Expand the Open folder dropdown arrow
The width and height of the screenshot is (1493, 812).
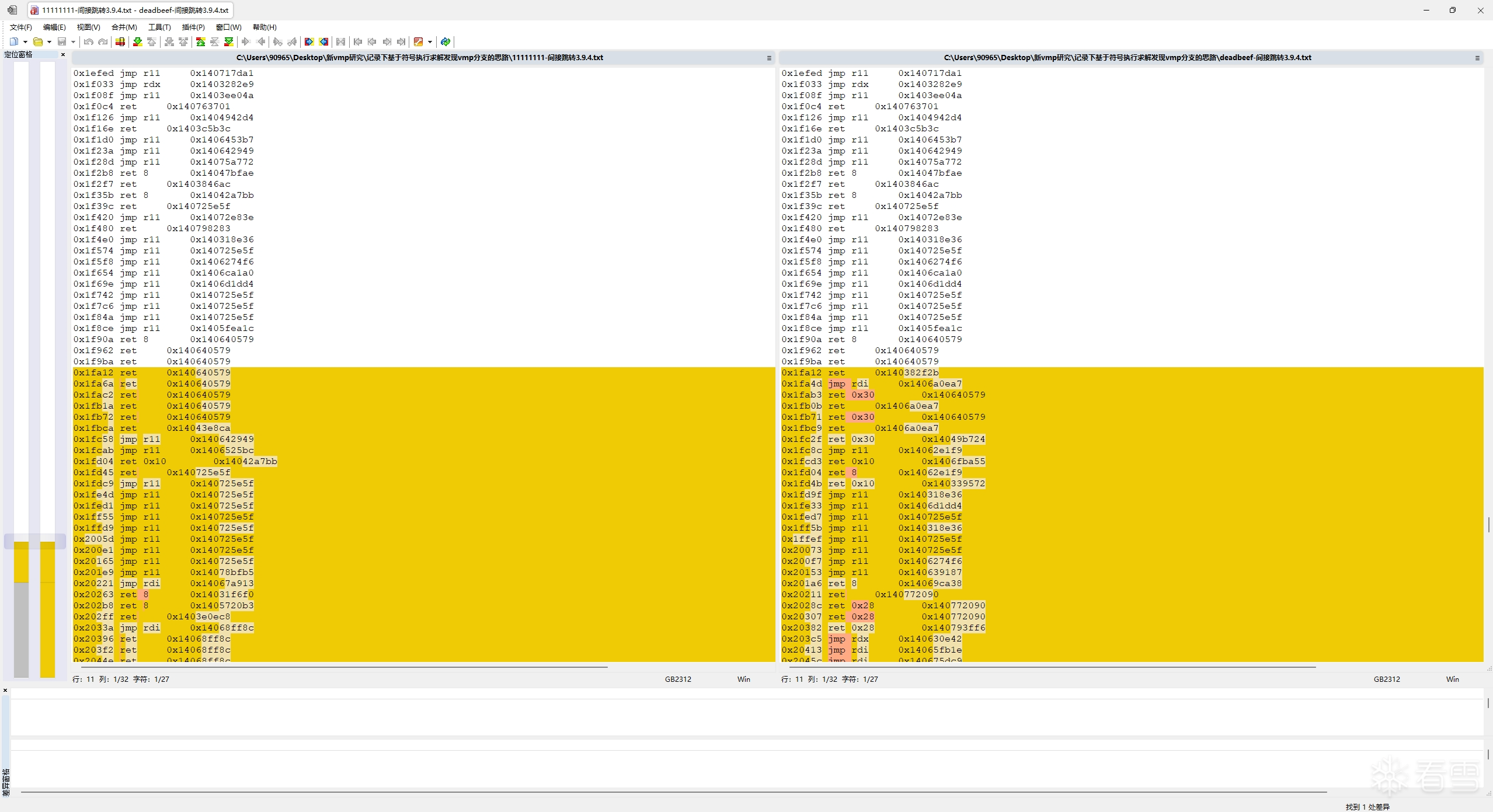click(49, 41)
